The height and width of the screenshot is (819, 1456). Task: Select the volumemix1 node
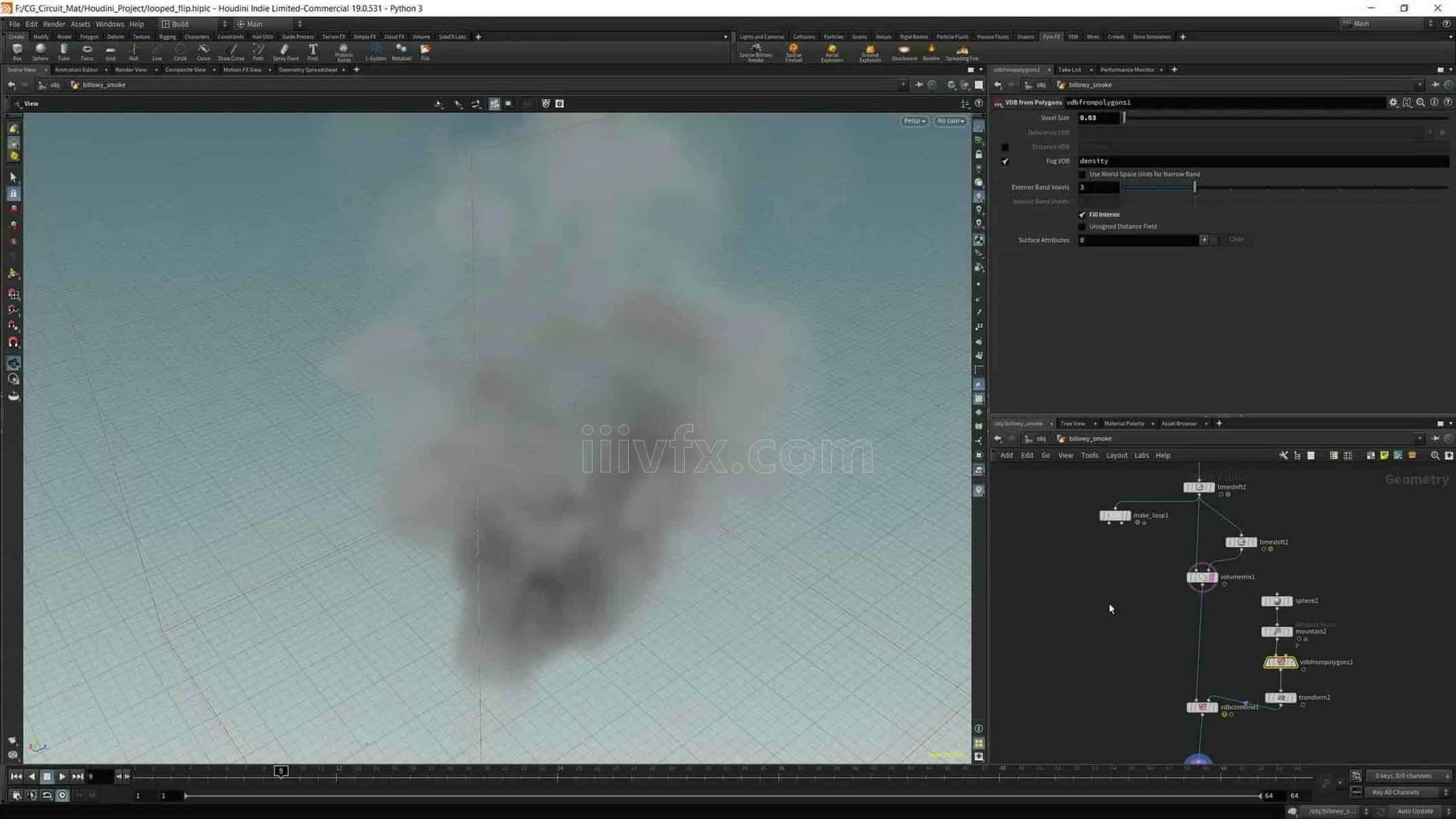1201,577
